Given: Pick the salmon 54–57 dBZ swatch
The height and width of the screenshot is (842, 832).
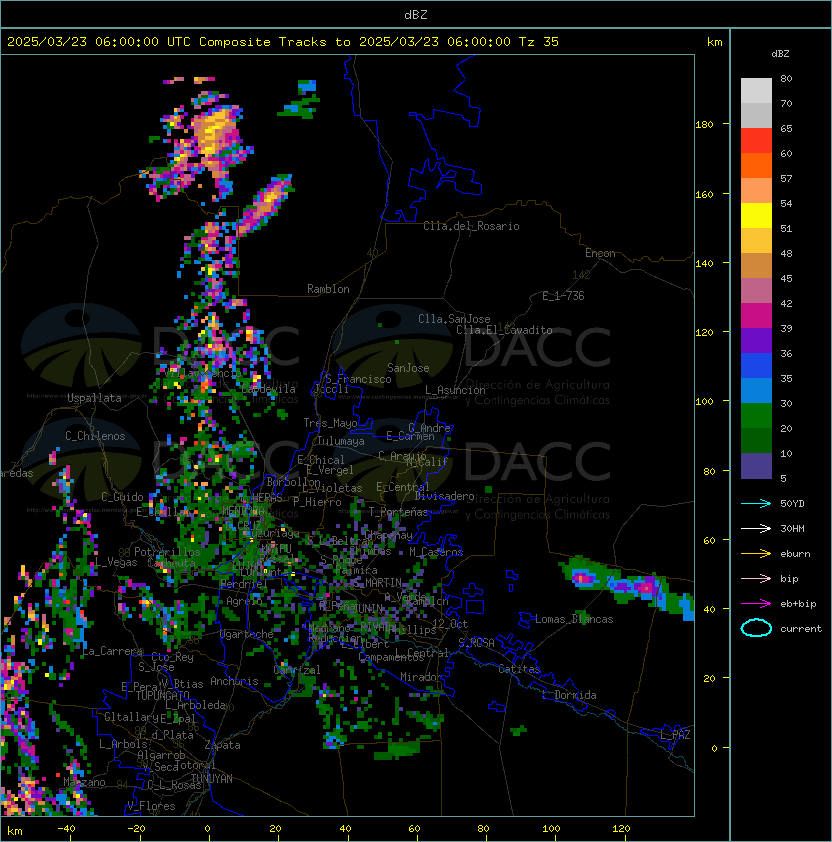Looking at the screenshot, I should pyautogui.click(x=756, y=191).
